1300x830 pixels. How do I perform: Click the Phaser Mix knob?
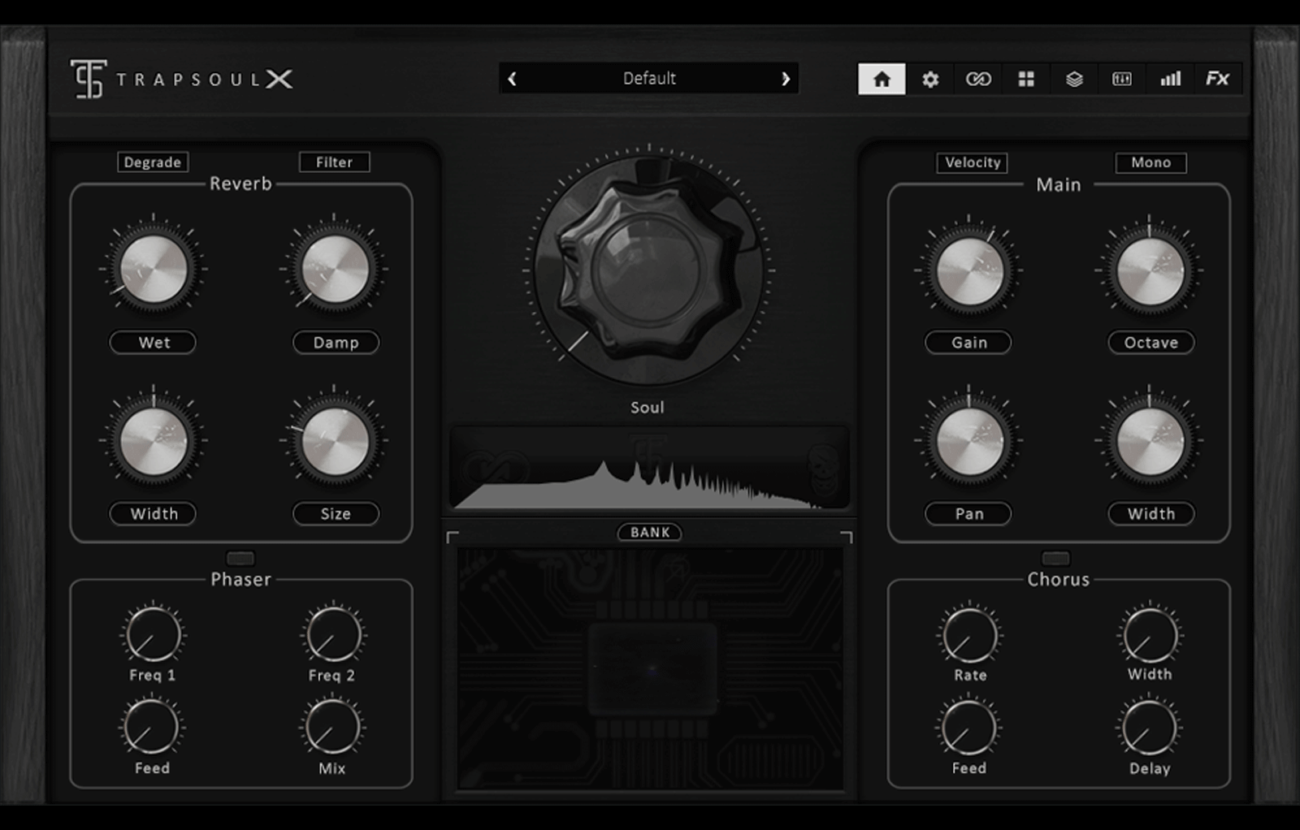(332, 728)
